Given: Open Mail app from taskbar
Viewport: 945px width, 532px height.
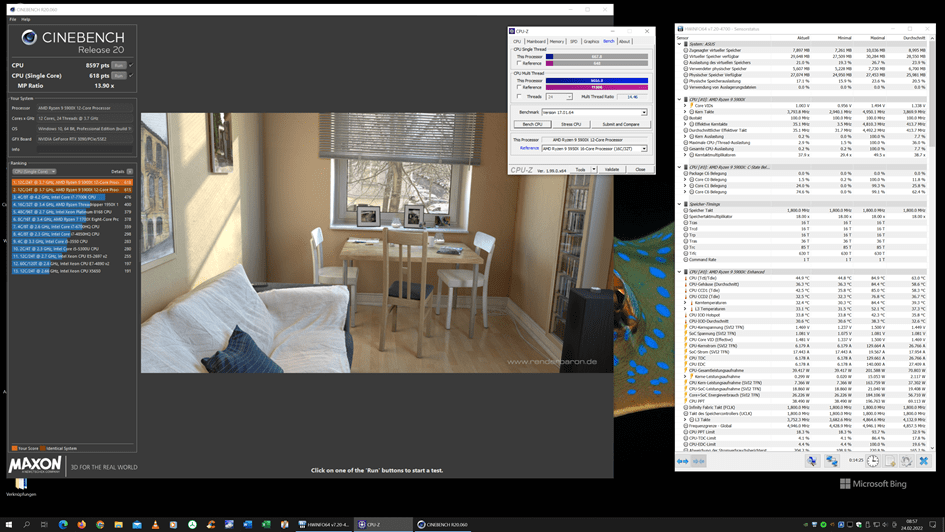Looking at the screenshot, I should (137, 524).
